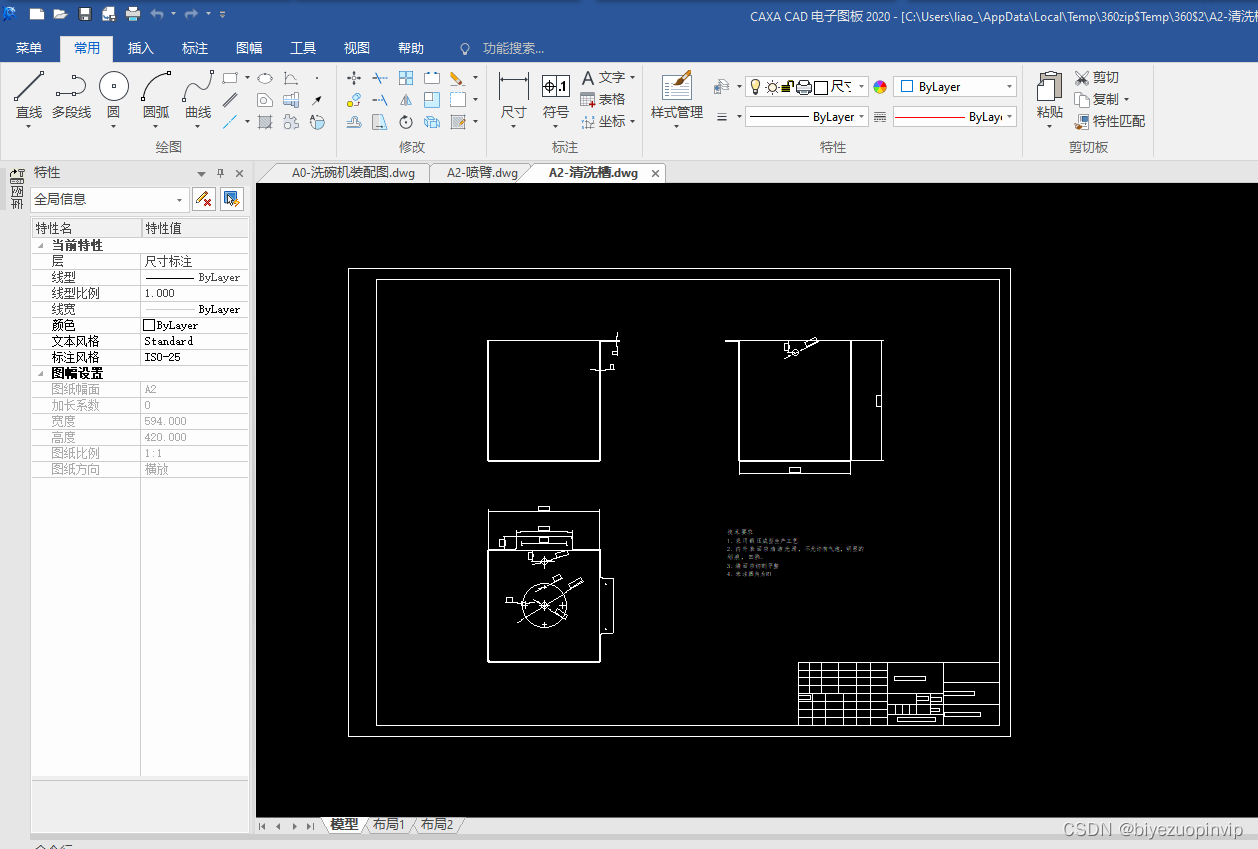Click the 功能搜索 search field

513,48
